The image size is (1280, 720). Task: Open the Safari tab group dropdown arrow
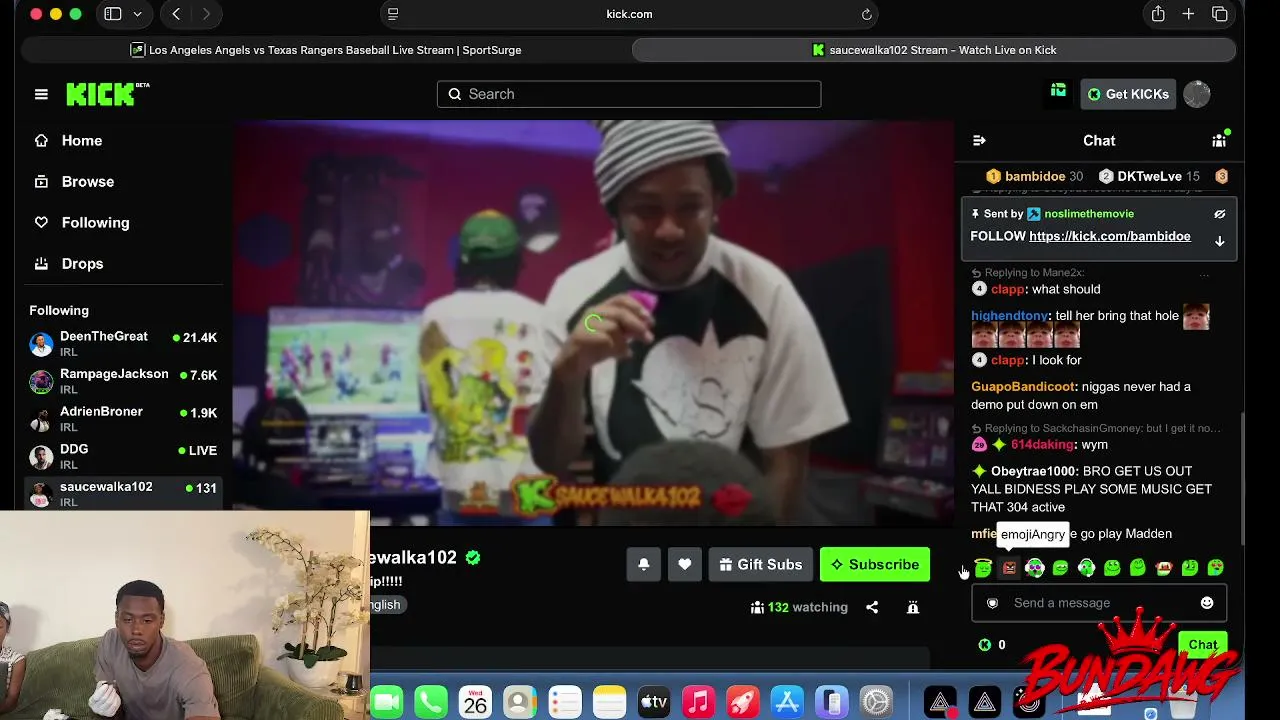click(x=137, y=14)
